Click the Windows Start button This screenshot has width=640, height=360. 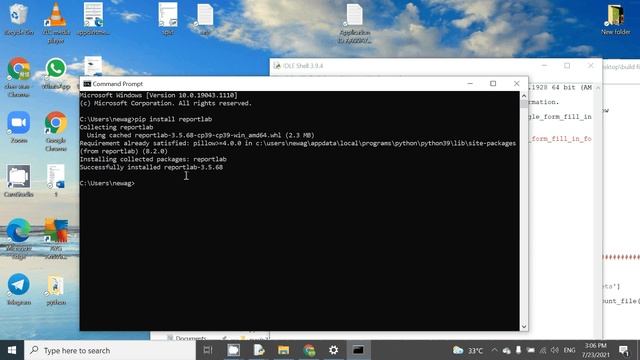12,350
